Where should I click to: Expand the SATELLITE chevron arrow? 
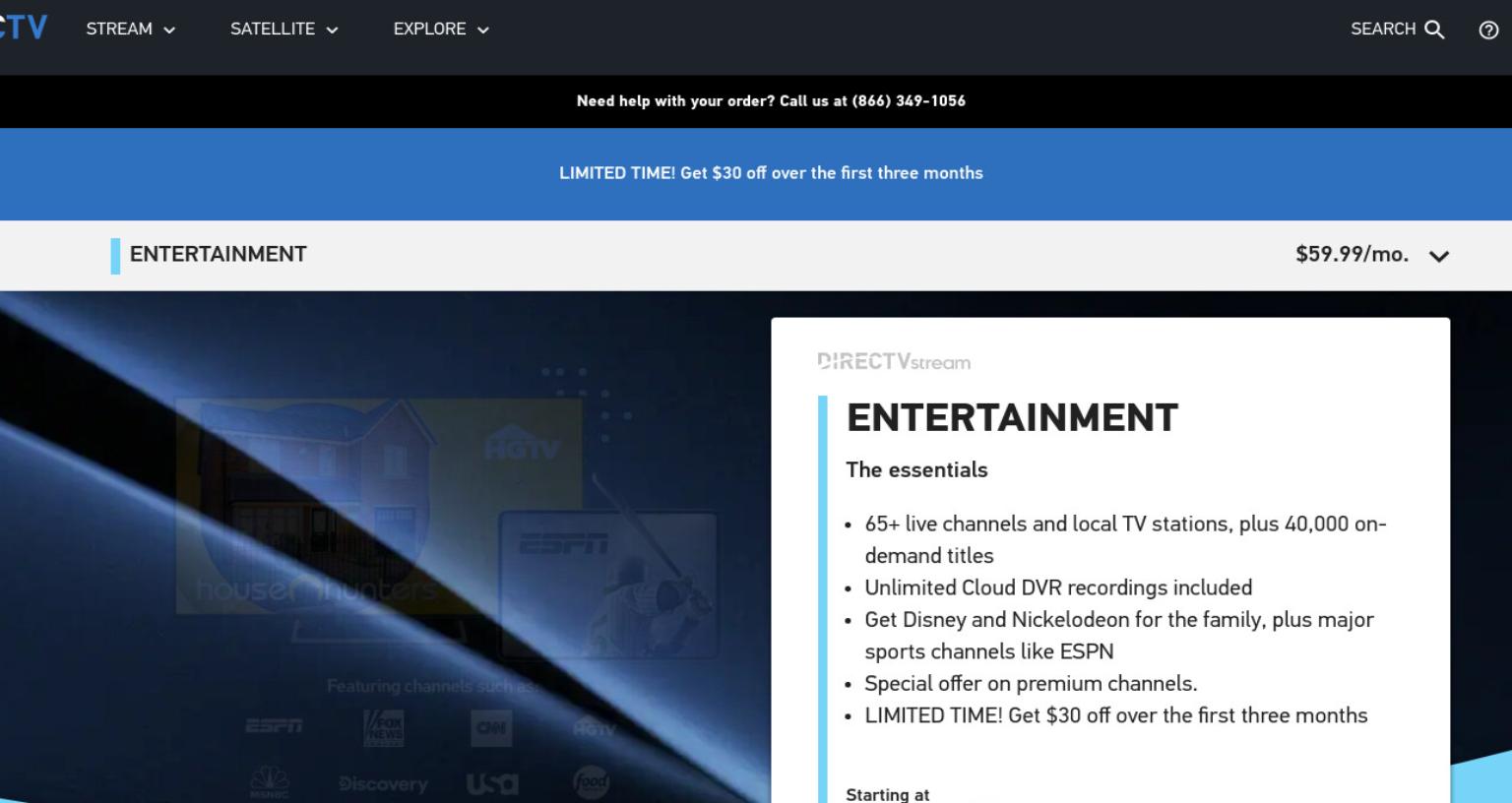(332, 31)
